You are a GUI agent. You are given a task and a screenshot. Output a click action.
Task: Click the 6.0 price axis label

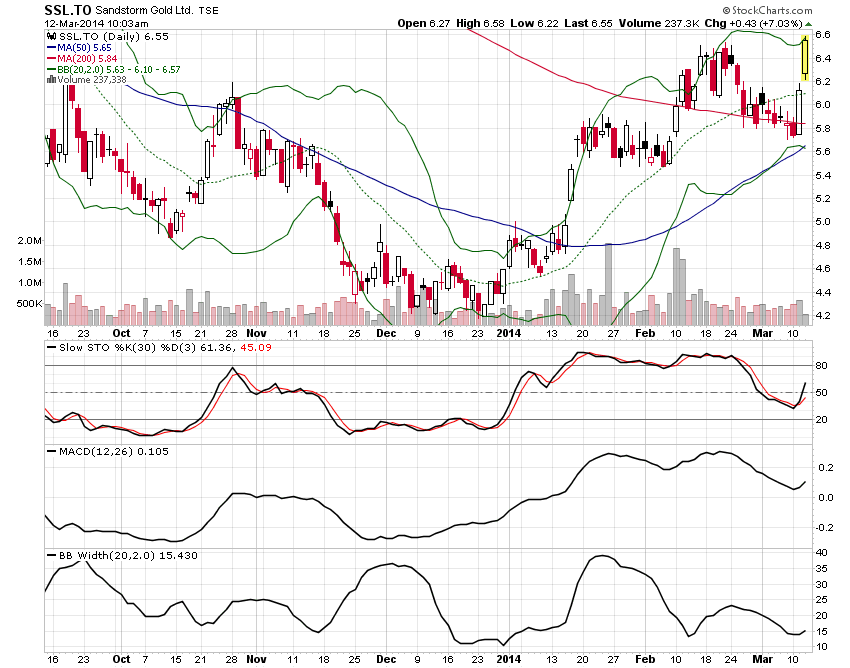822,105
